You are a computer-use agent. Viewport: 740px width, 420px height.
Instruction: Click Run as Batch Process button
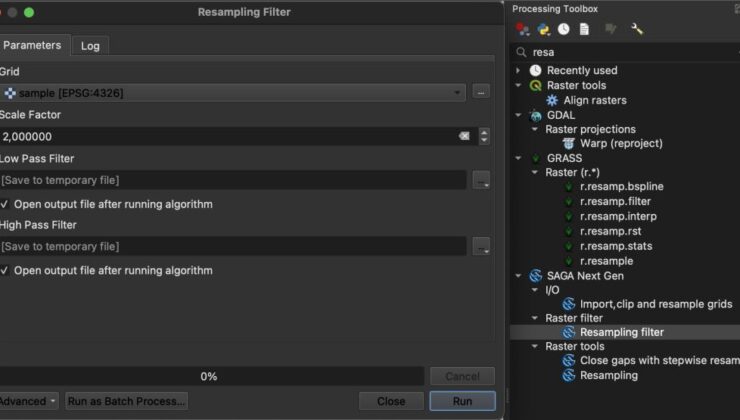tap(126, 401)
